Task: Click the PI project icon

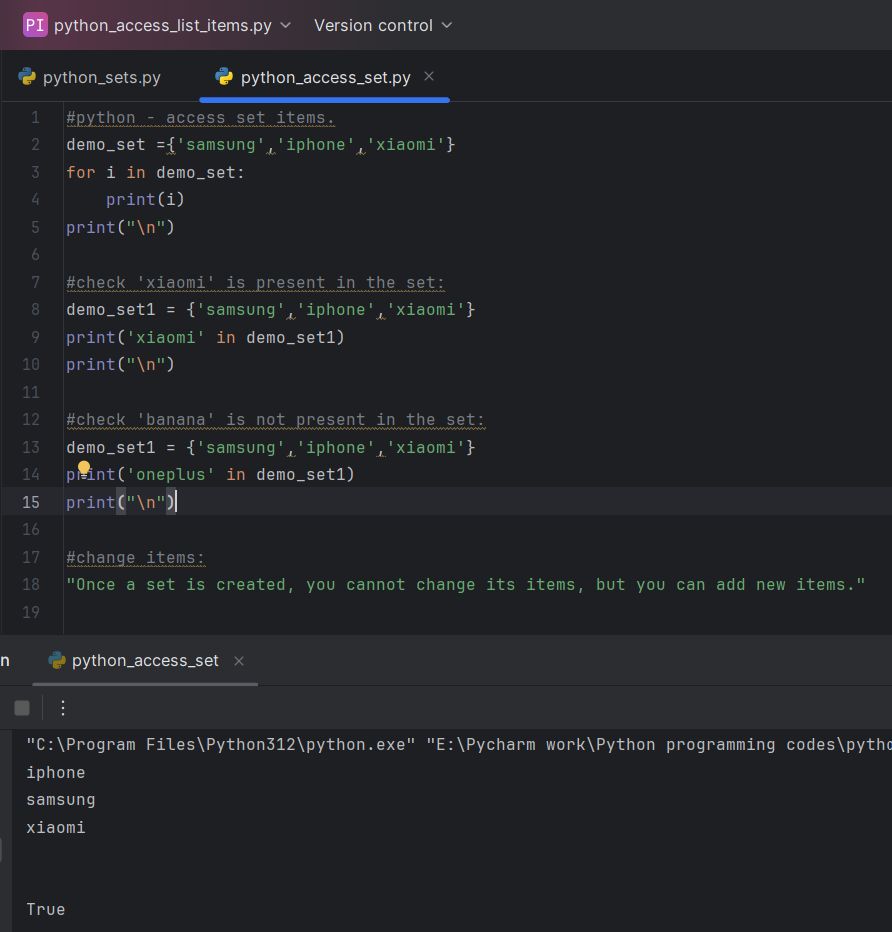Action: point(35,25)
